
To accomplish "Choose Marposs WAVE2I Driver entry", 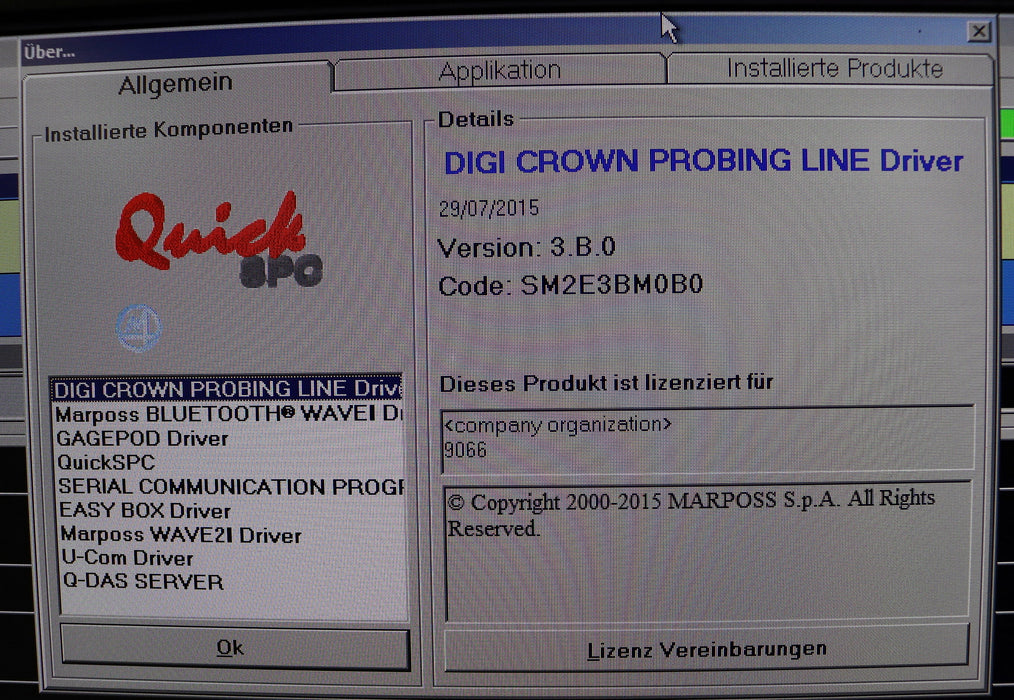I will click(181, 535).
